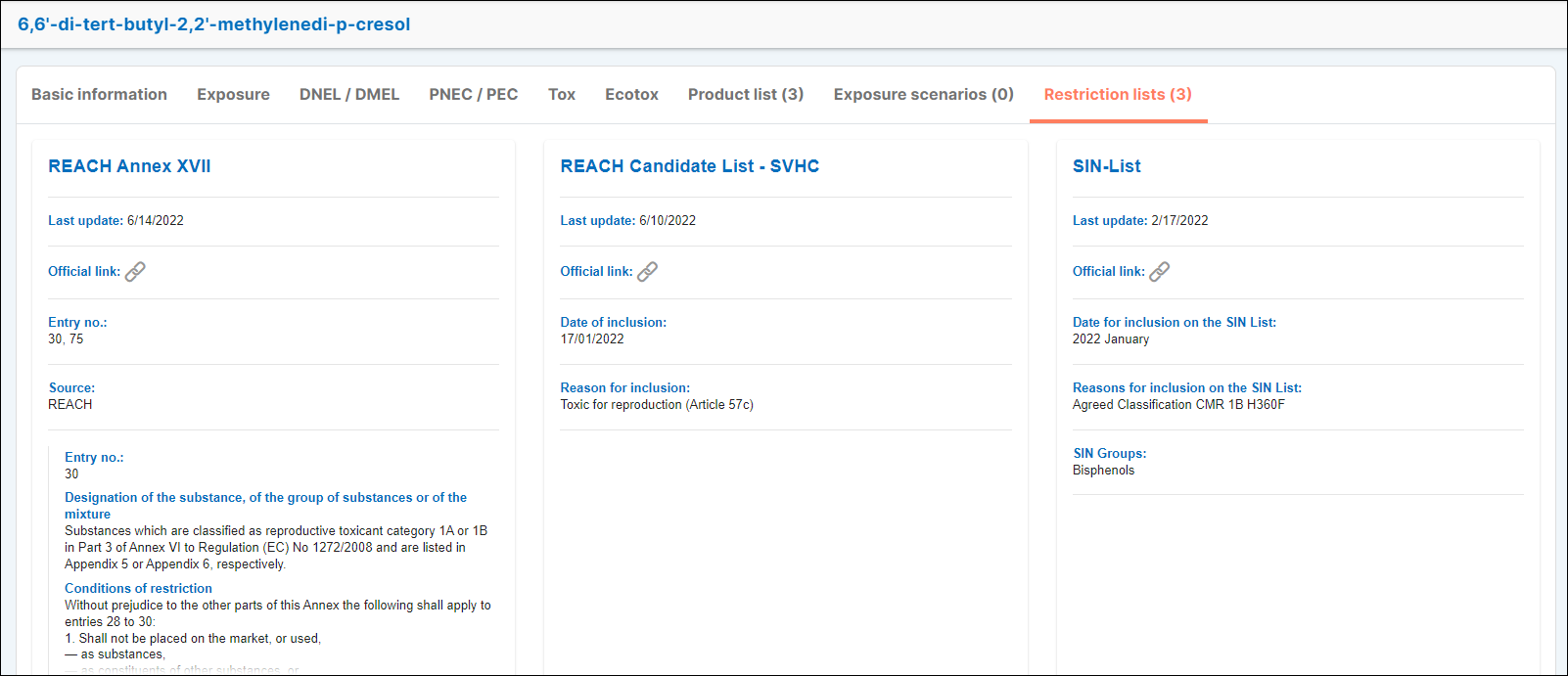Click 'Designation of the substance' label
1568x676 pixels.
pyautogui.click(x=265, y=505)
